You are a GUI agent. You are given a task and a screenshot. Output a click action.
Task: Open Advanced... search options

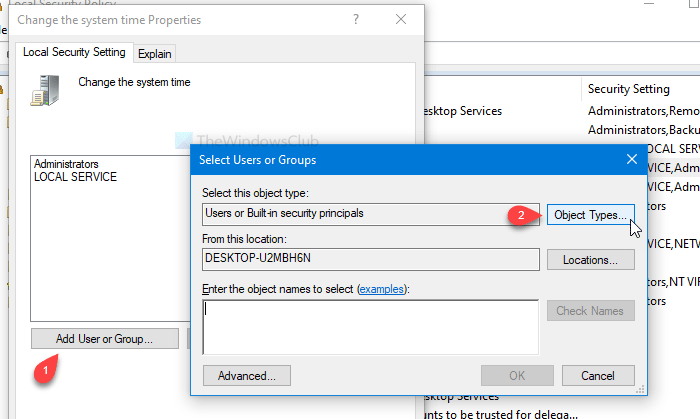tap(246, 376)
